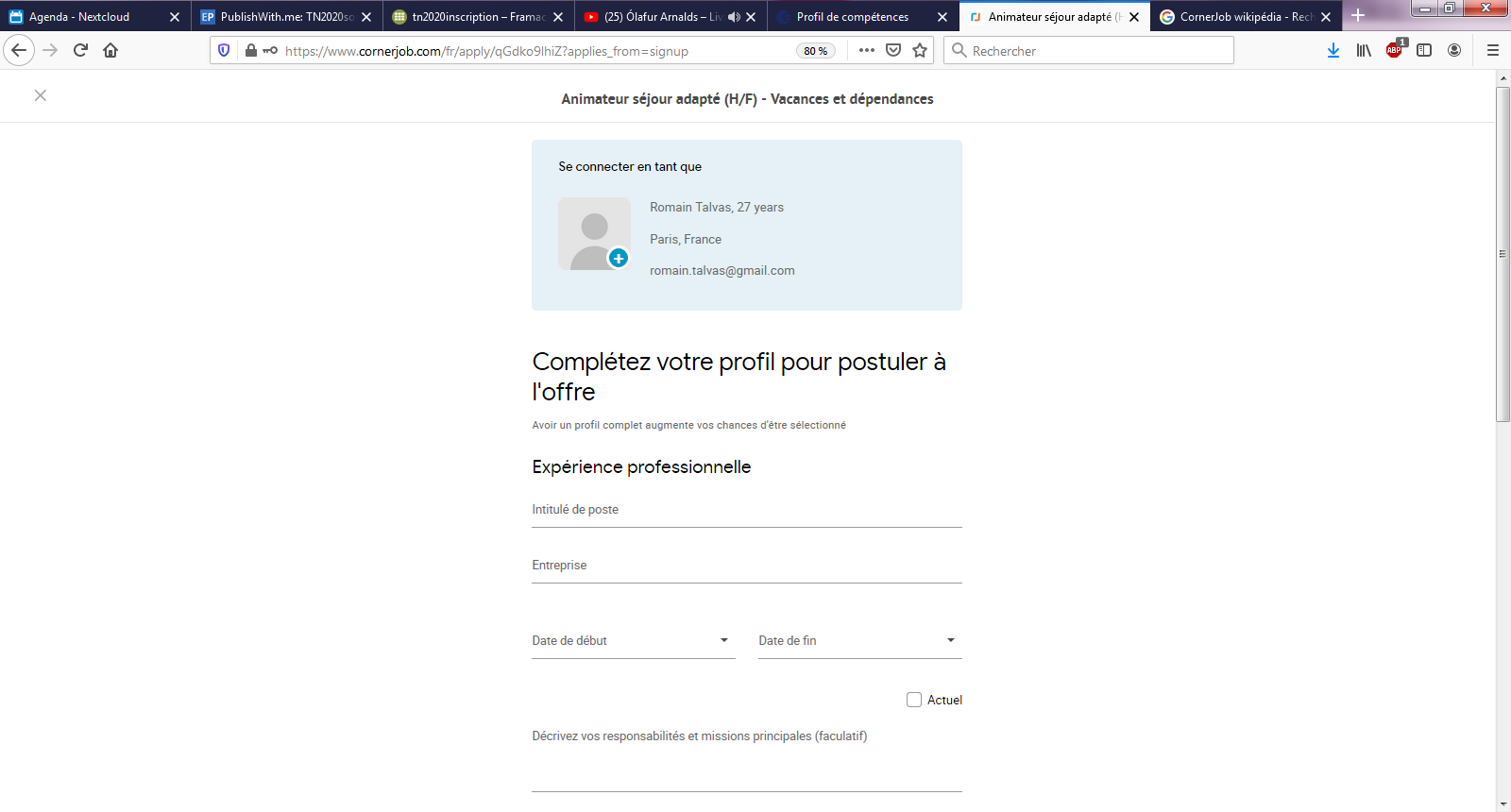Switch to the Profil de compétences tab
The image size is (1511, 812).
pyautogui.click(x=852, y=17)
